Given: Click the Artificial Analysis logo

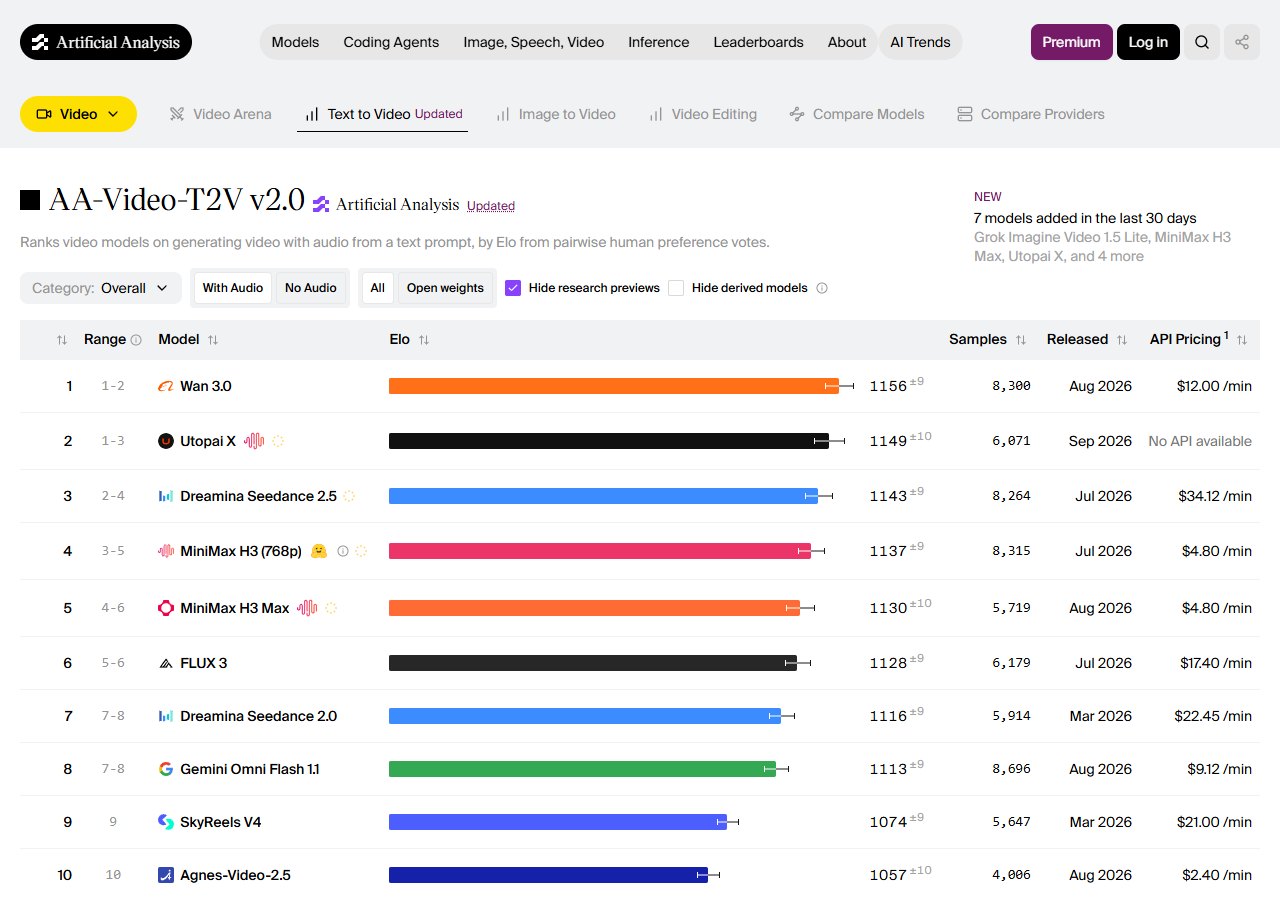Looking at the screenshot, I should click(x=106, y=42).
